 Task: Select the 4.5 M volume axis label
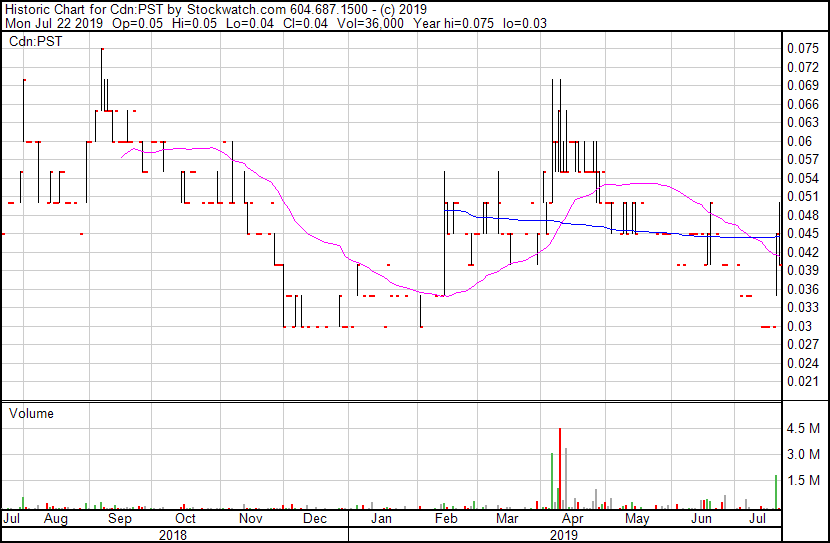click(x=804, y=429)
